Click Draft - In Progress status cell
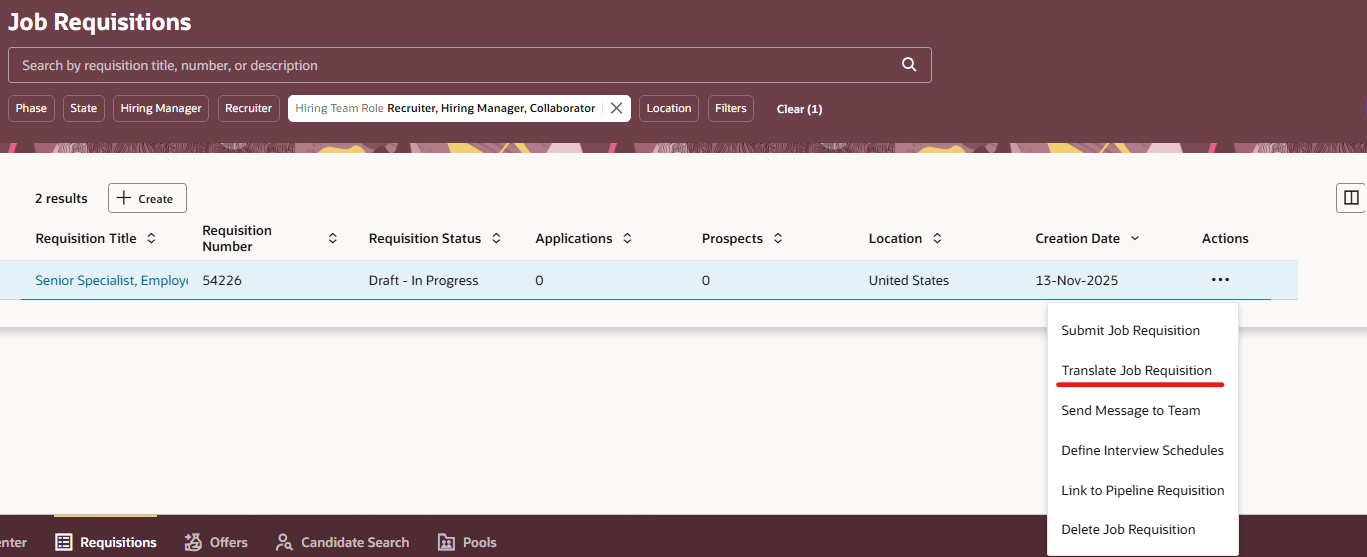Screen dimensions: 1367x557 (423, 280)
